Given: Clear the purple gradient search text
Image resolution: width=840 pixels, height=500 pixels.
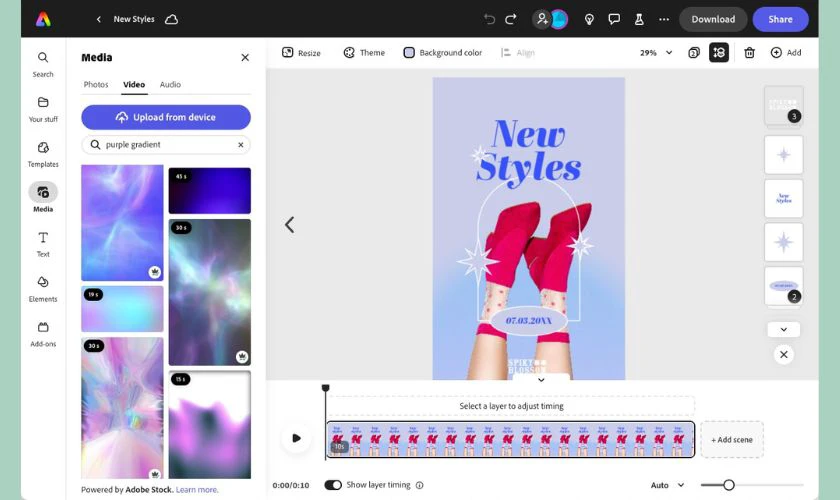Looking at the screenshot, I should (x=241, y=145).
